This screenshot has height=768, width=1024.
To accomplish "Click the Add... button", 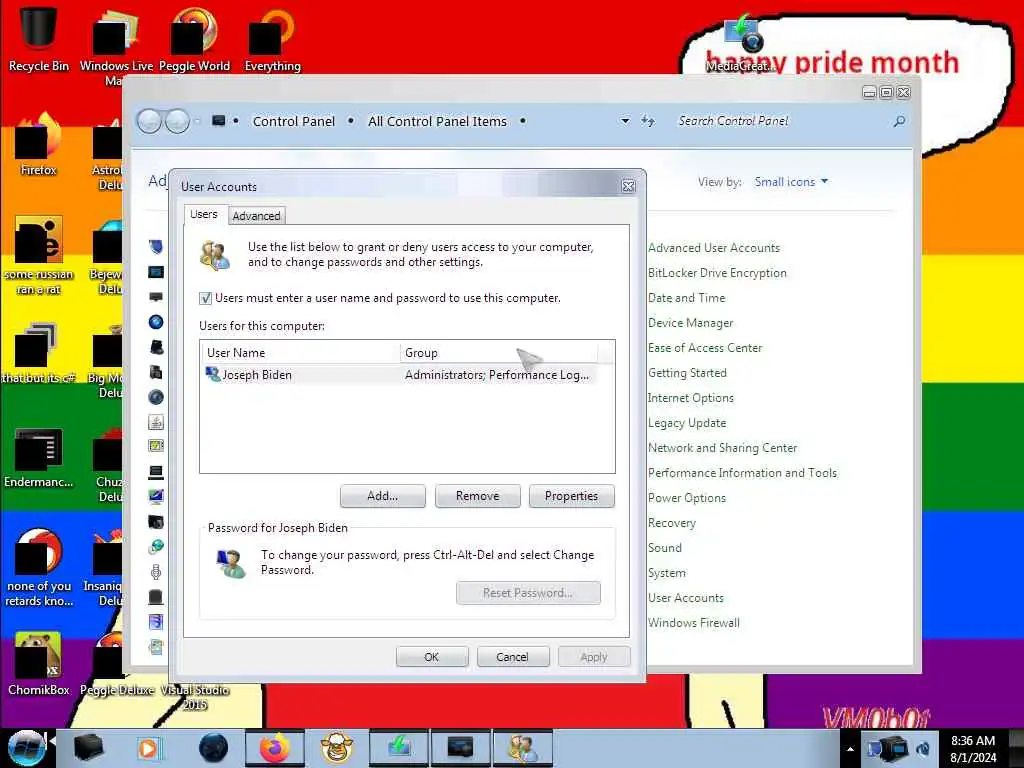I will coord(382,496).
